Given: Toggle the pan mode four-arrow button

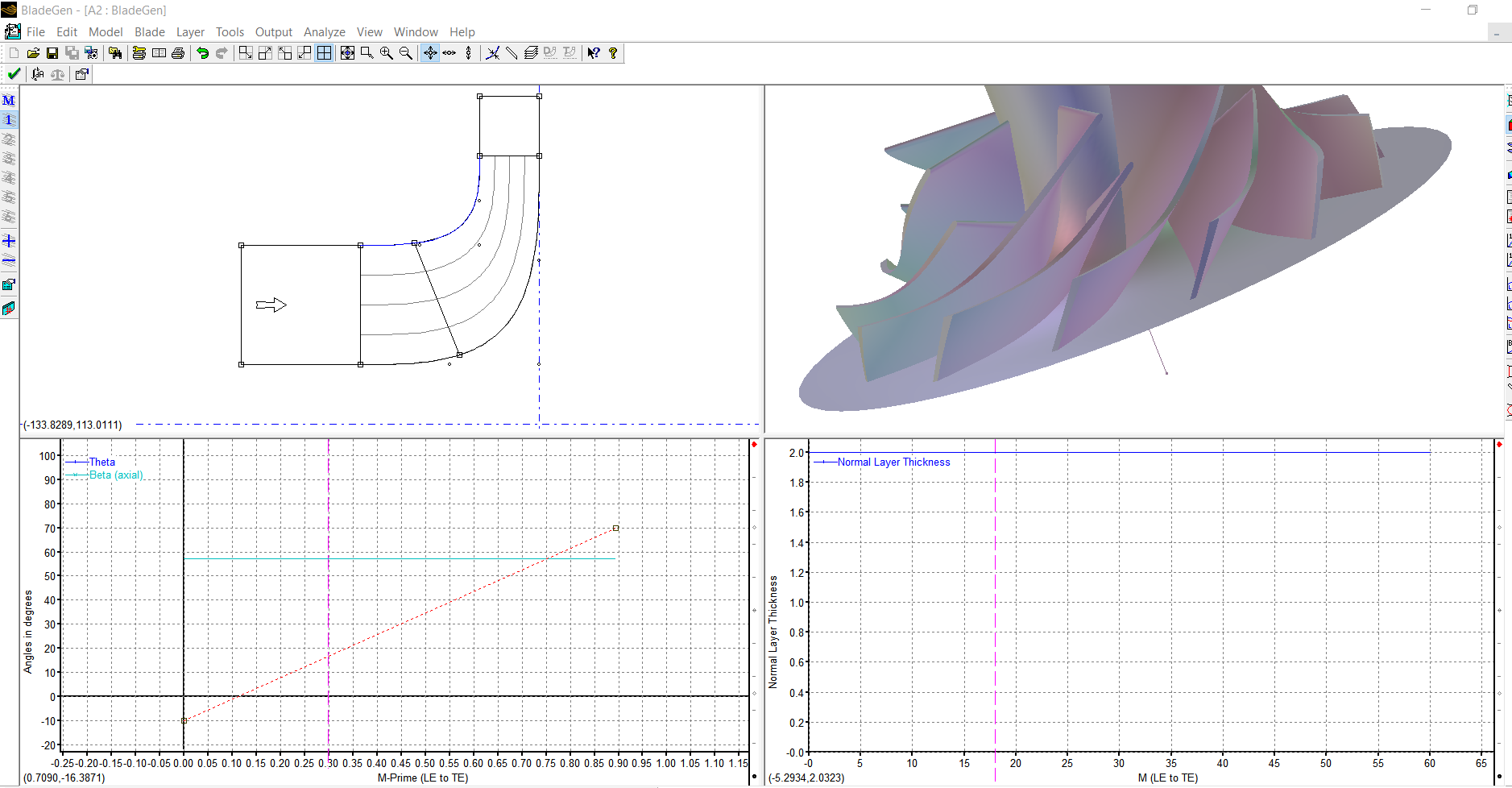Looking at the screenshot, I should pos(430,53).
